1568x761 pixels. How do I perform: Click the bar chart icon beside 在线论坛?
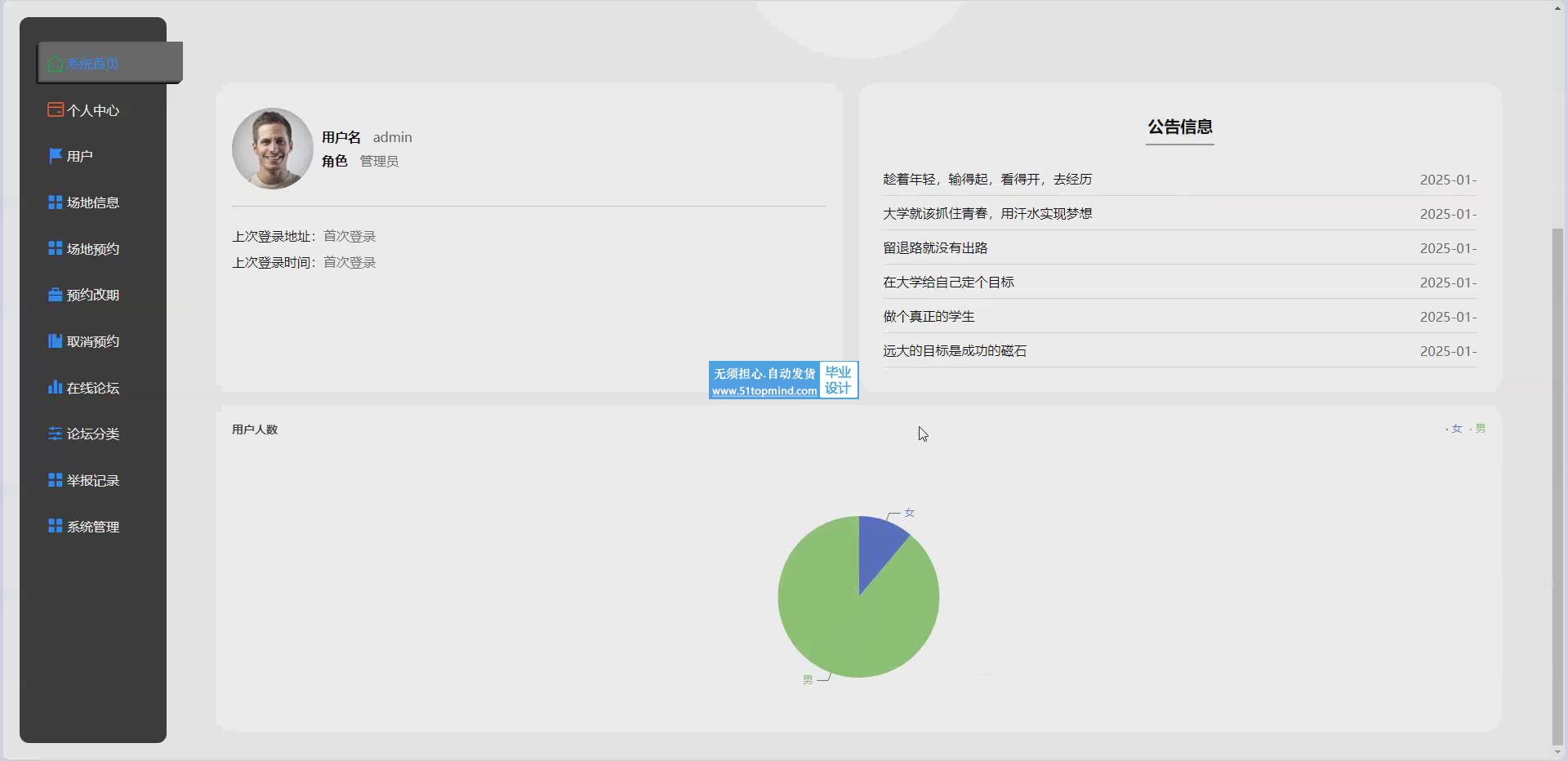(55, 388)
